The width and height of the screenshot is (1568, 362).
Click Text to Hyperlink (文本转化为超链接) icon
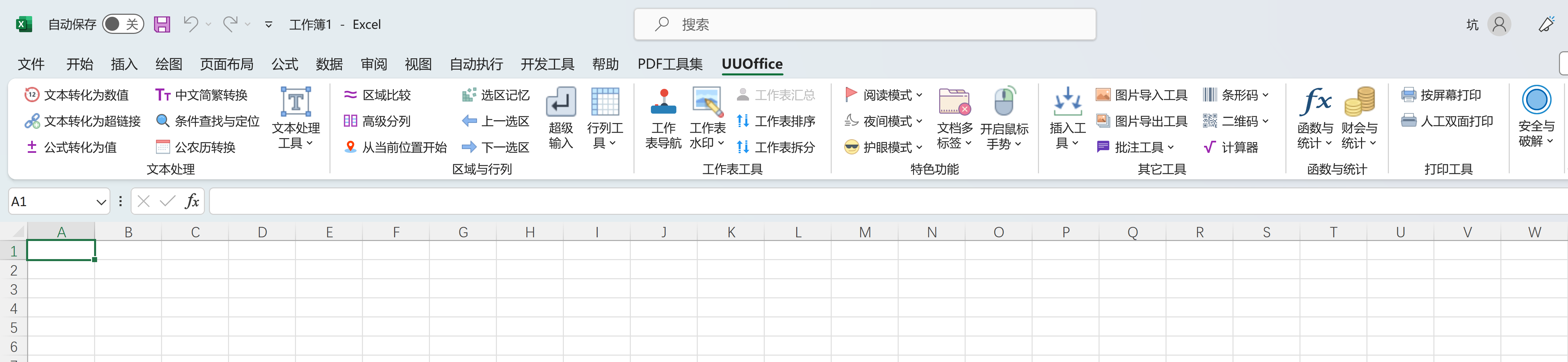32,121
